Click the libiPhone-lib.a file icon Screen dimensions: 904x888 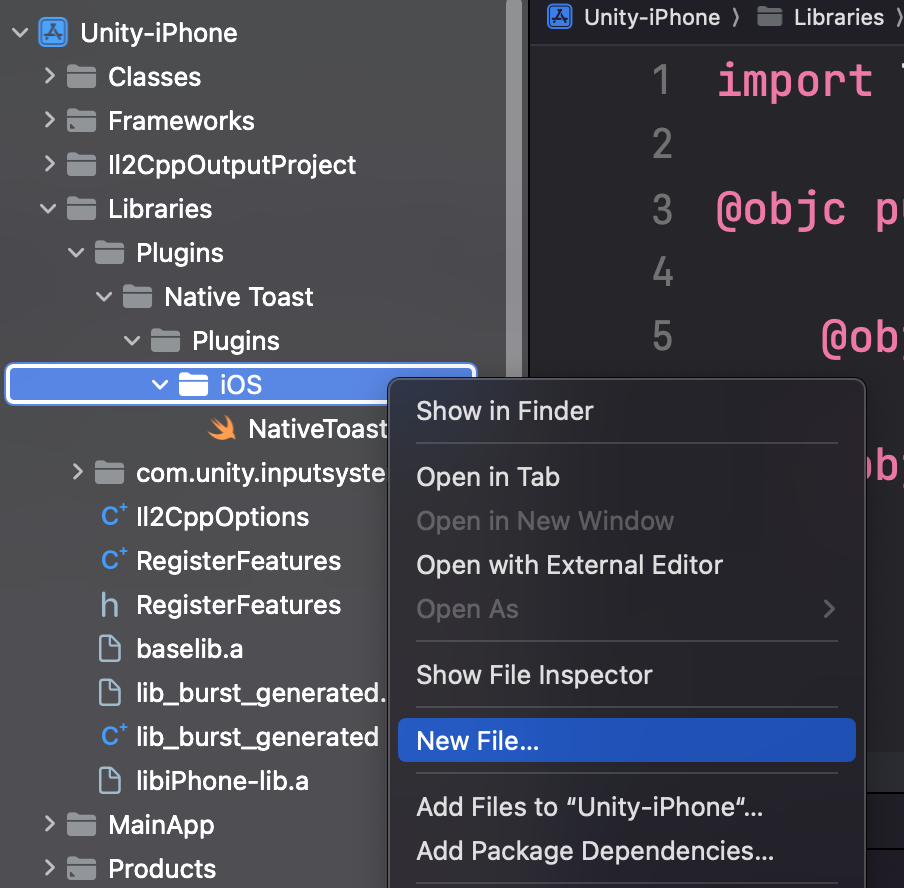(x=110, y=781)
